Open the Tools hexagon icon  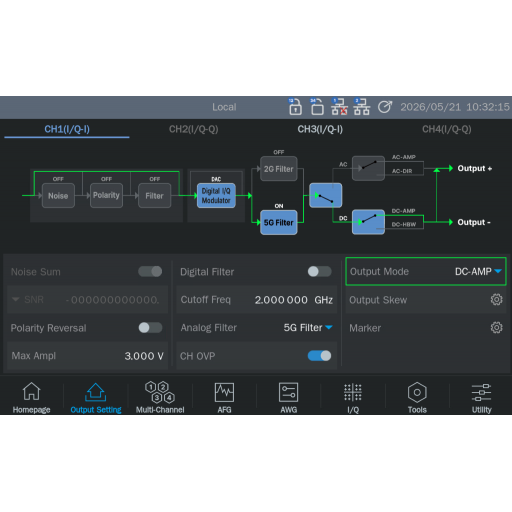coord(417,397)
